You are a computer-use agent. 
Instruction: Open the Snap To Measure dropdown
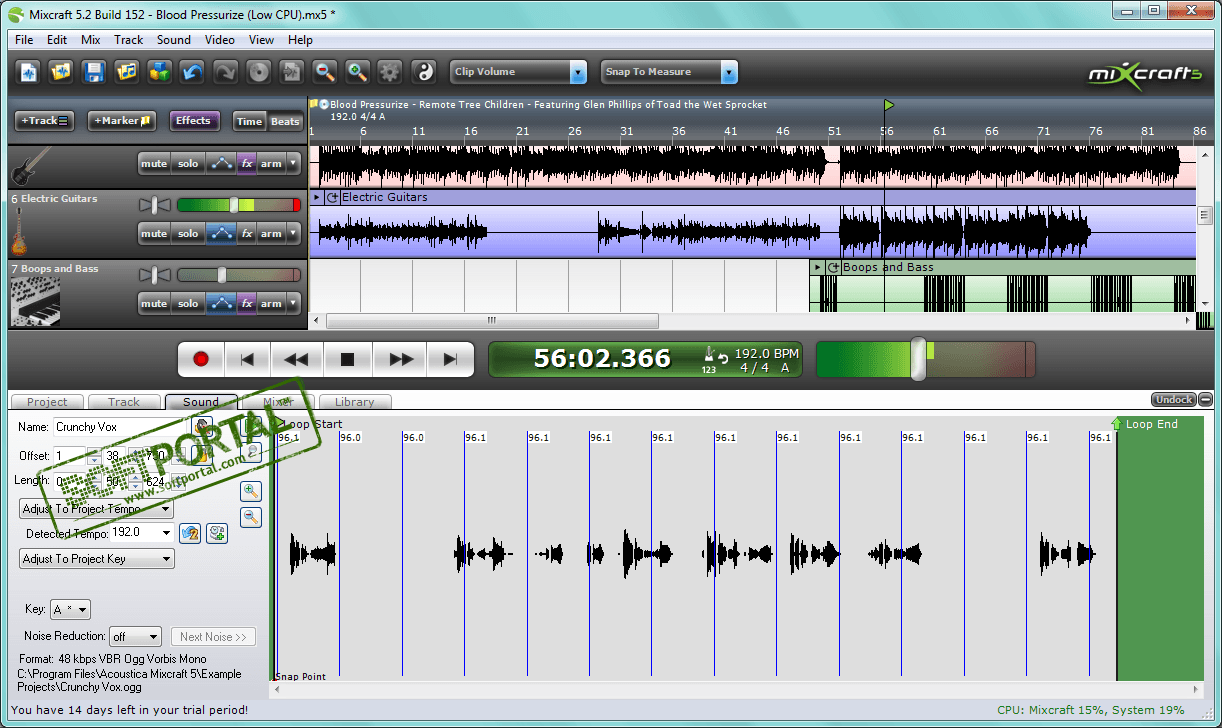coord(729,72)
